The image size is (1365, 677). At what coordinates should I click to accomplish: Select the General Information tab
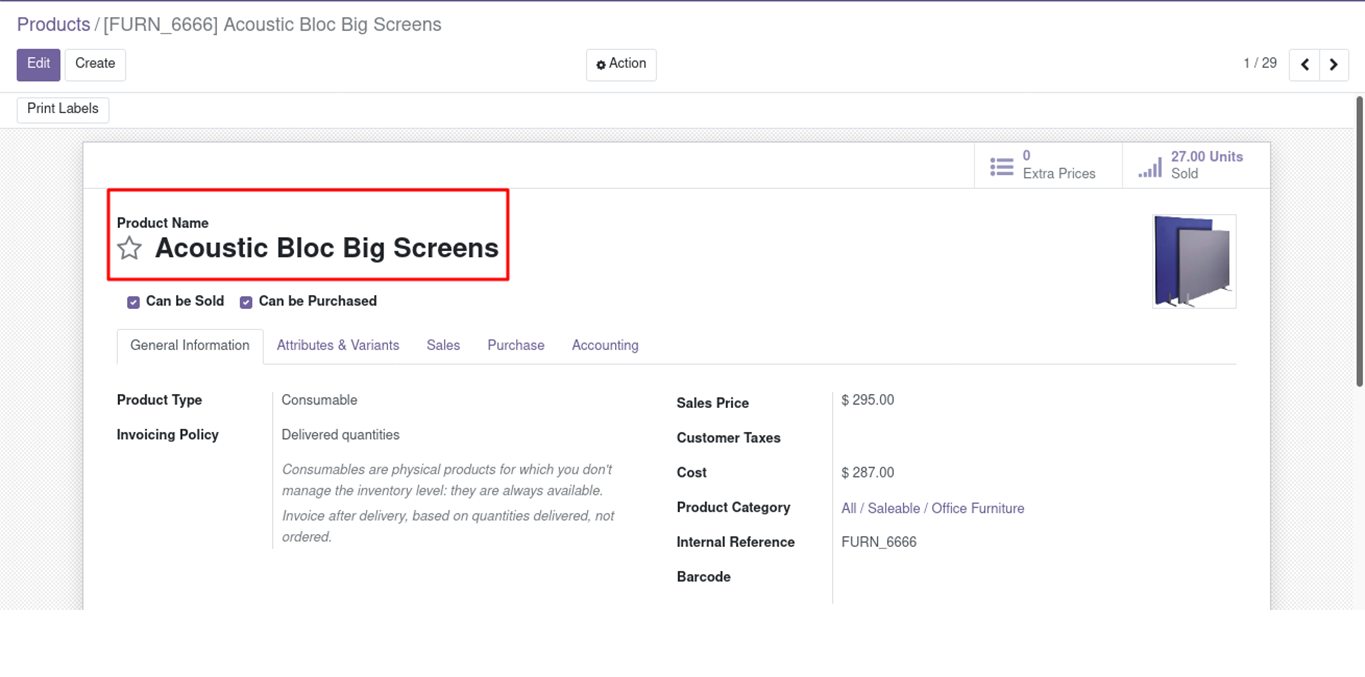point(190,345)
